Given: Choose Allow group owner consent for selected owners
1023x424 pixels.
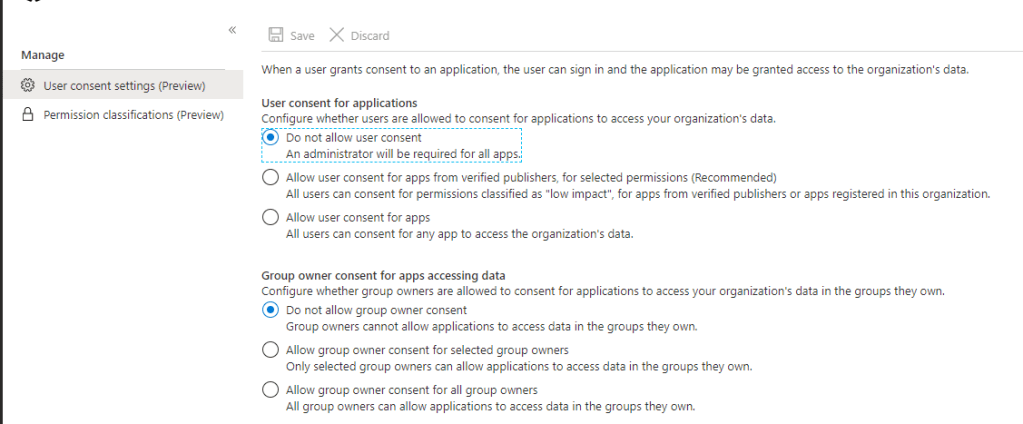Looking at the screenshot, I should [270, 350].
